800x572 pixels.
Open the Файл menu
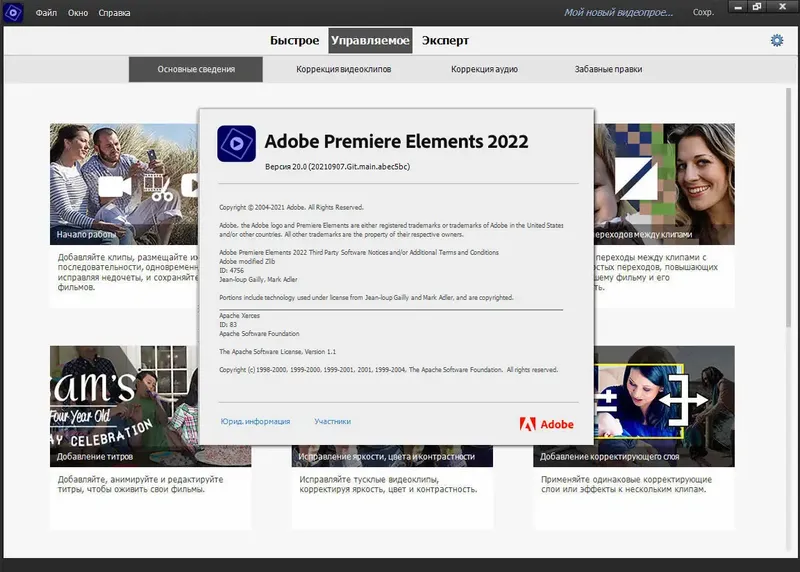click(46, 13)
